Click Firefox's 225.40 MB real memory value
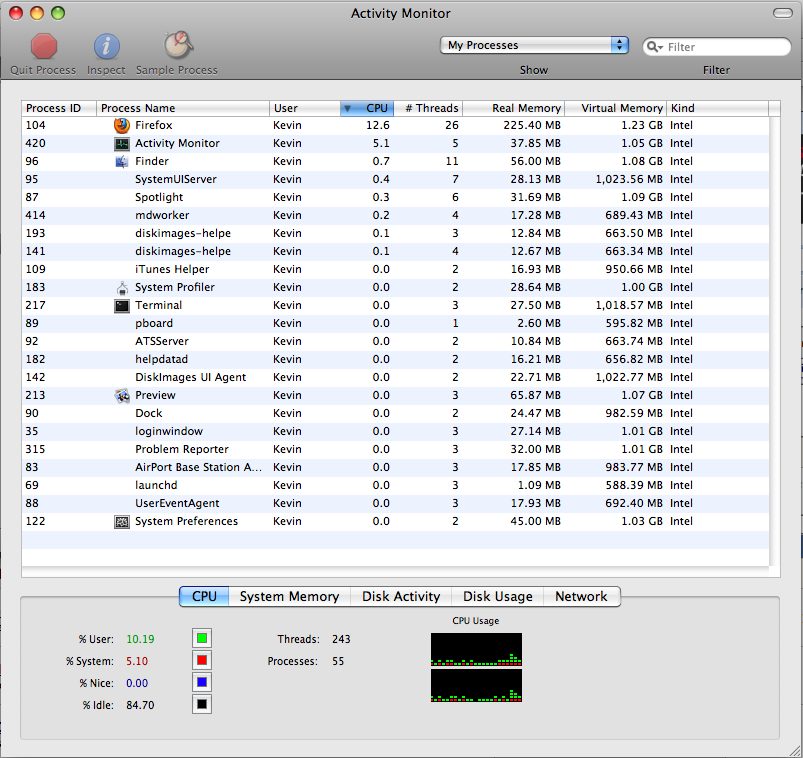The height and width of the screenshot is (758, 803). click(x=532, y=125)
